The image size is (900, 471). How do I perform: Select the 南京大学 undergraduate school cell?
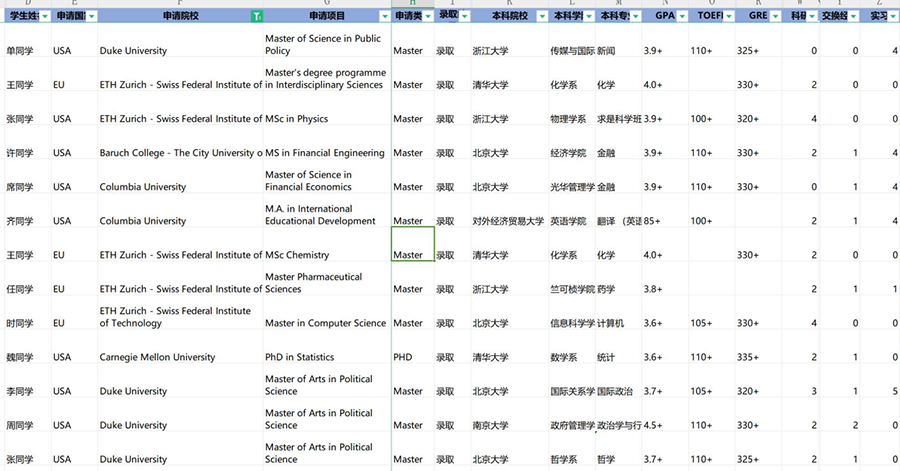490,425
